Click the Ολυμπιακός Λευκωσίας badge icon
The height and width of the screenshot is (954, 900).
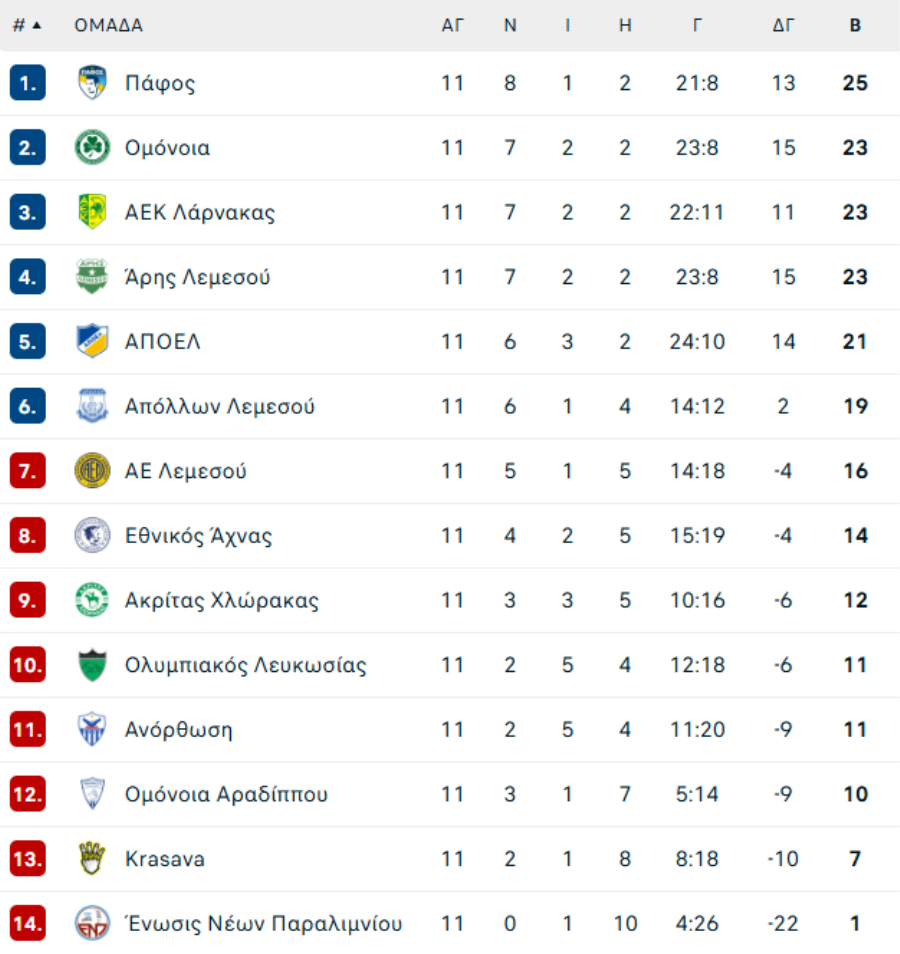pyautogui.click(x=92, y=665)
